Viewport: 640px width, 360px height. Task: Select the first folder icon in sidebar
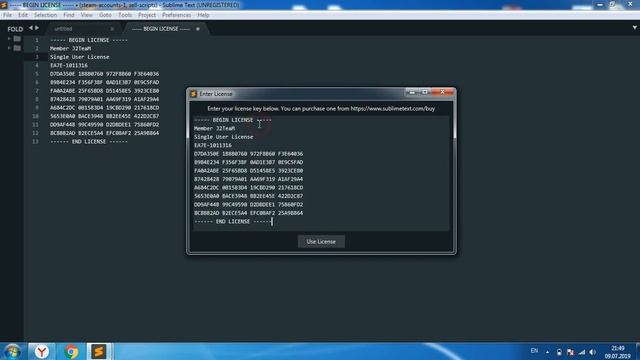click(17, 39)
